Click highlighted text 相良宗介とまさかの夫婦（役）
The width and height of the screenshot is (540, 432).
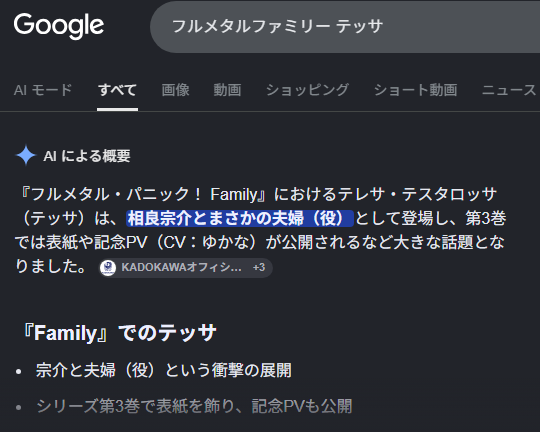[240, 218]
